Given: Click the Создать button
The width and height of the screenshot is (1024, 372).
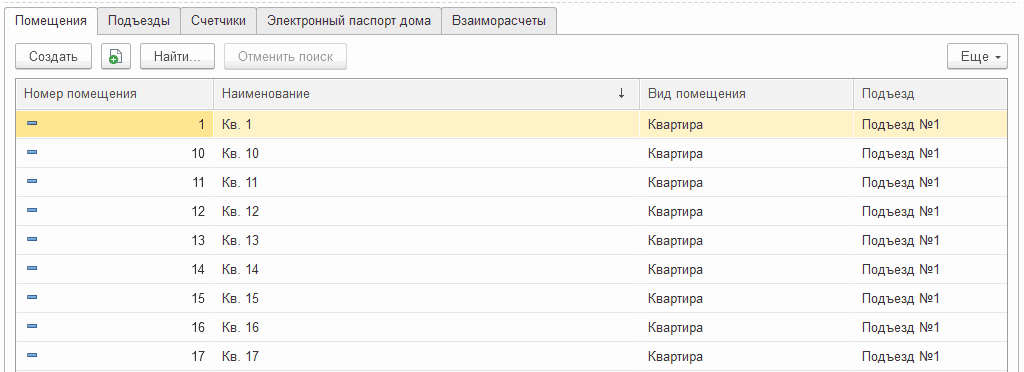Looking at the screenshot, I should (x=54, y=57).
